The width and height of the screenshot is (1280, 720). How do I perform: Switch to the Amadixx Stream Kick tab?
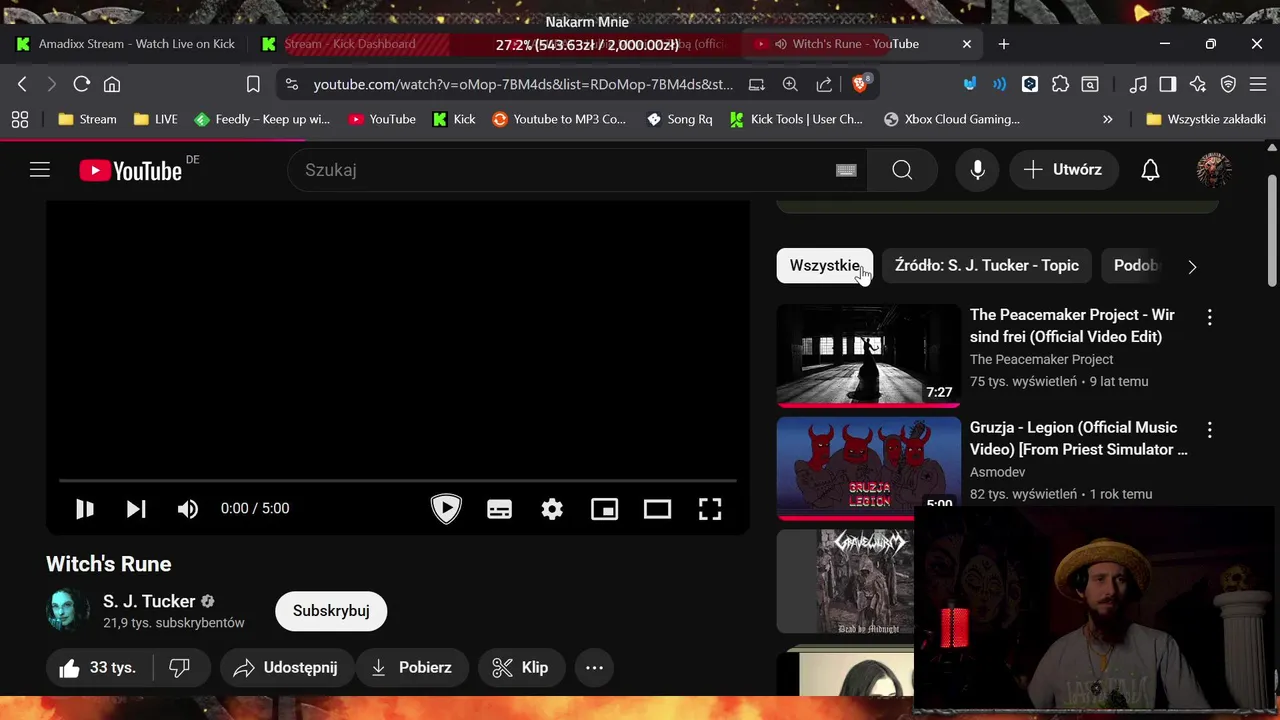(x=126, y=44)
